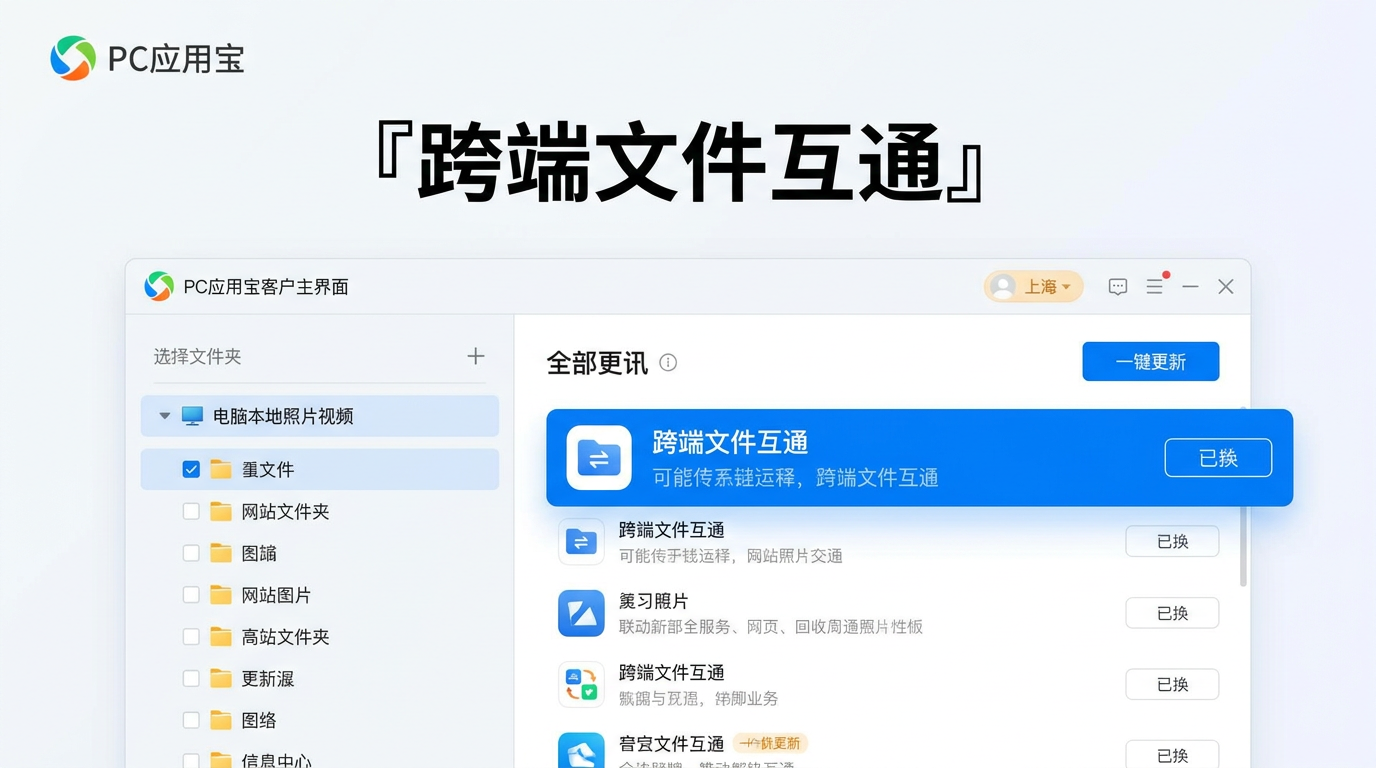The width and height of the screenshot is (1376, 768).
Task: Click the orange update tag beside 文件互通
Action: click(x=770, y=743)
